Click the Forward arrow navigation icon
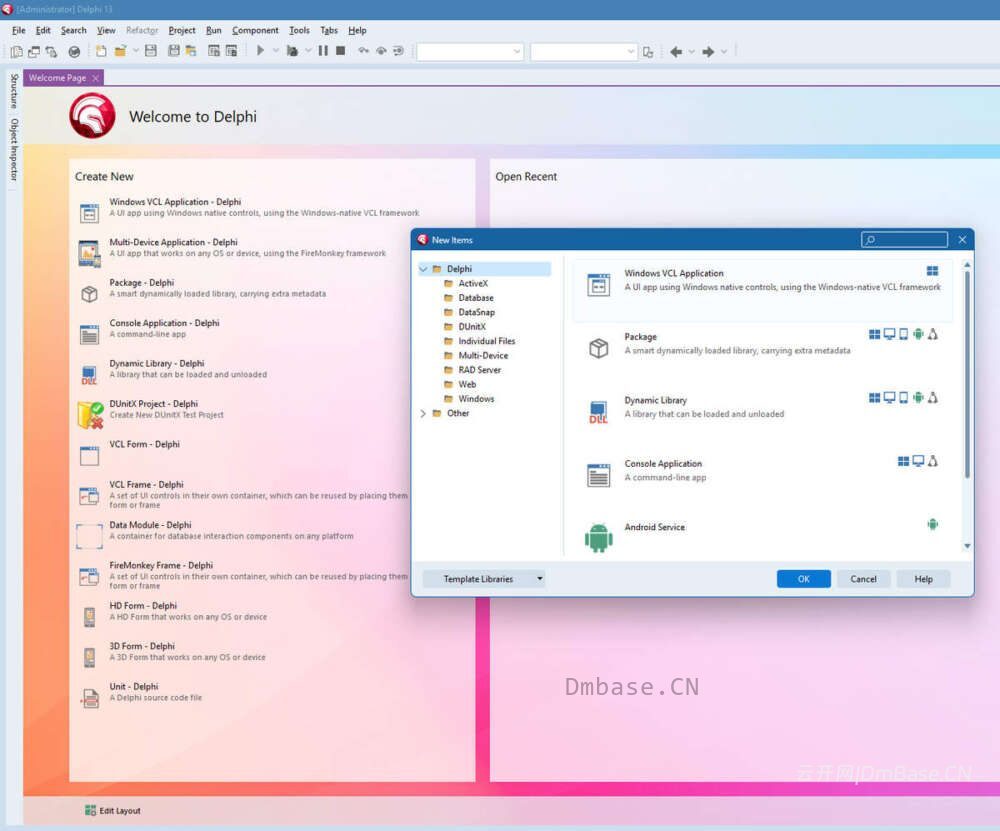Screen dimensions: 1000x831 tap(708, 52)
